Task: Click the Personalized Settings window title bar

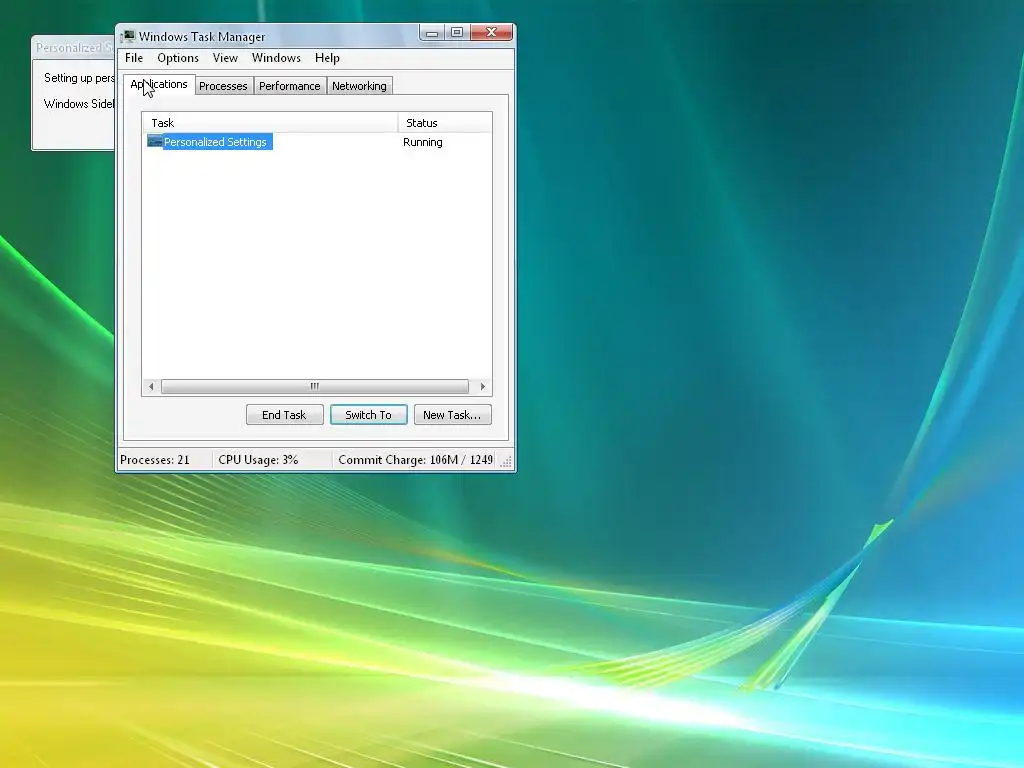Action: click(x=73, y=48)
